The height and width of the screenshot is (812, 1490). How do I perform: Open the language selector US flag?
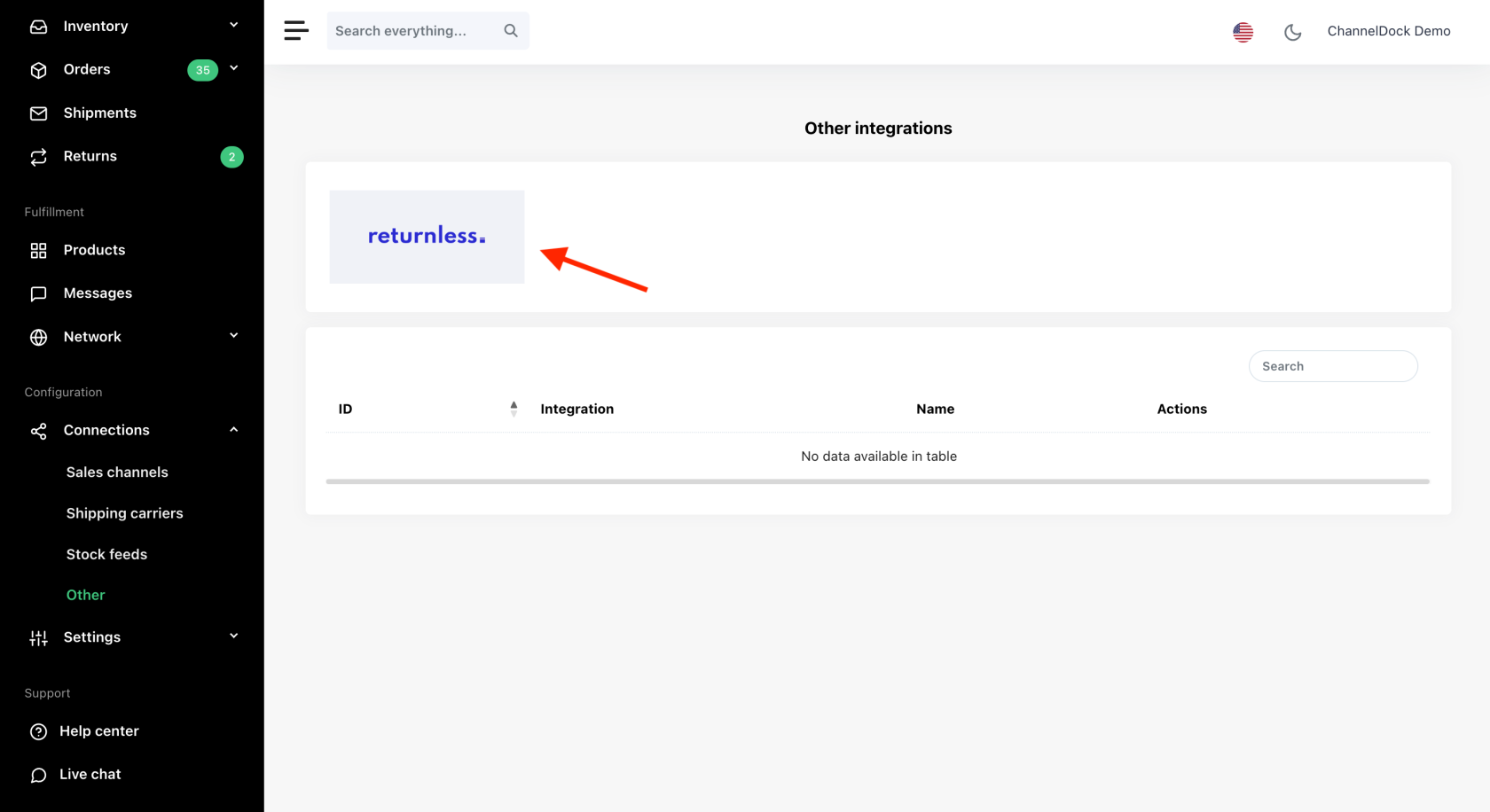1243,32
